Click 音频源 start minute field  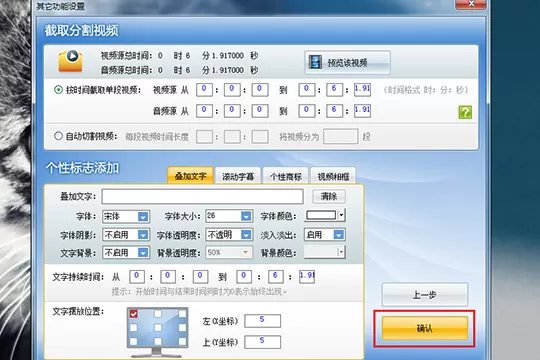232,111
